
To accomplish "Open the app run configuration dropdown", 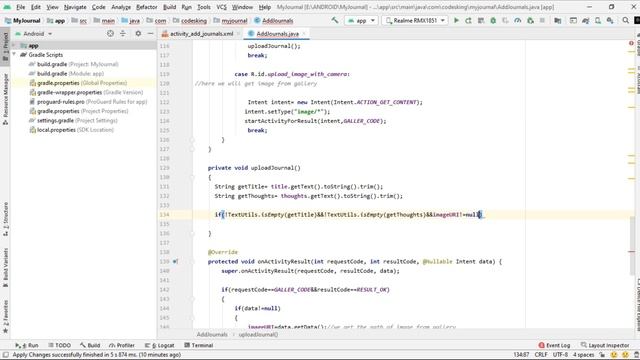I will pos(361,20).
